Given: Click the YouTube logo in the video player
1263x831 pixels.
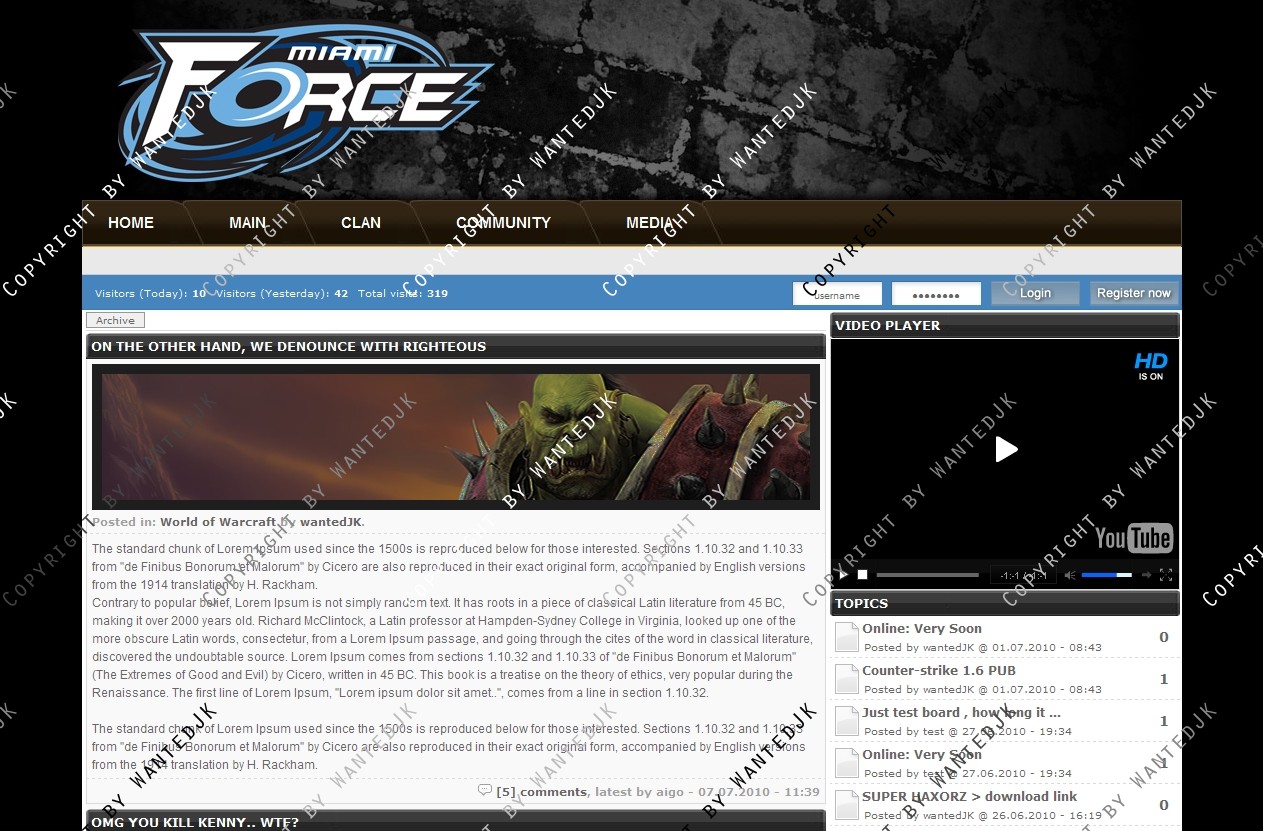Looking at the screenshot, I should (x=1133, y=538).
